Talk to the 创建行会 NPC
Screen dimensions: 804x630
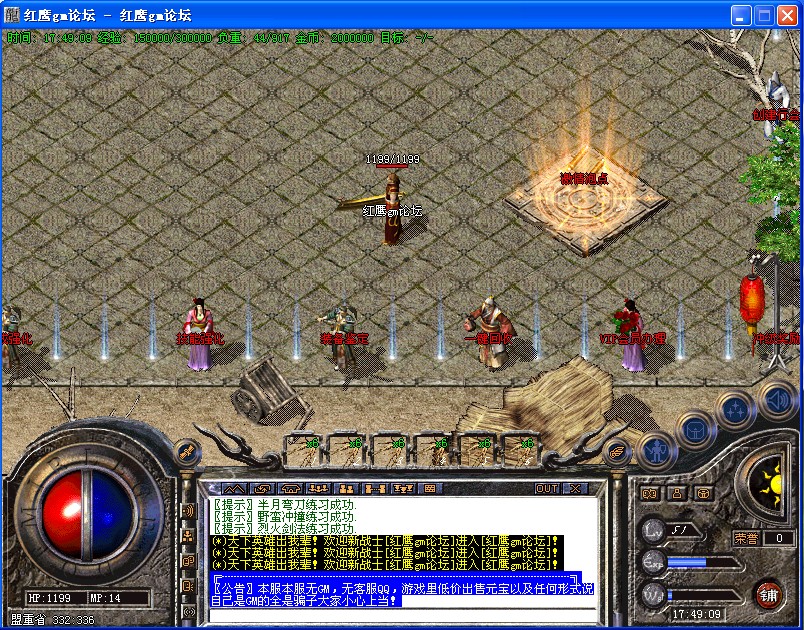point(776,106)
